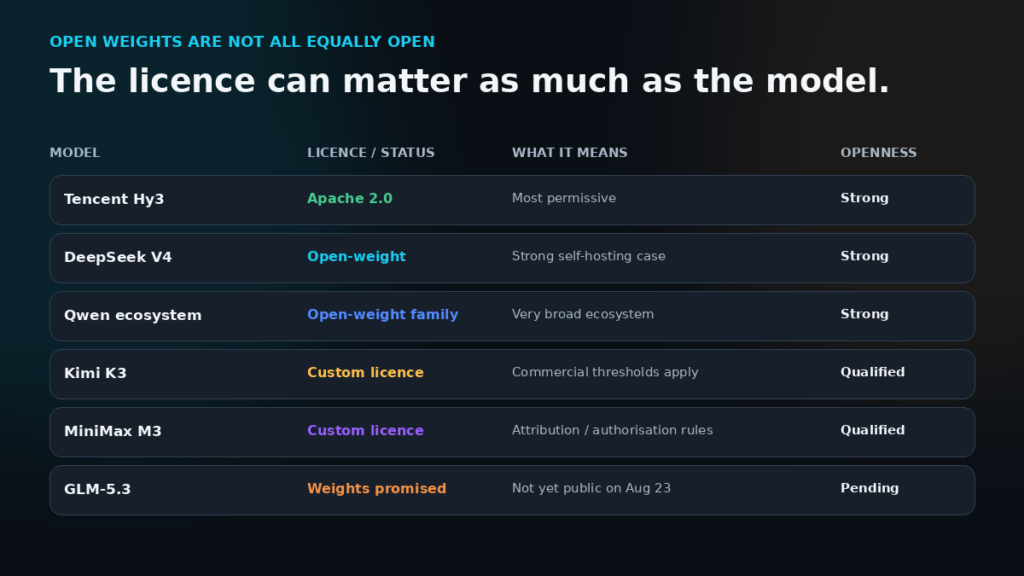Select the WHAT IT MEANS column header

tap(569, 153)
